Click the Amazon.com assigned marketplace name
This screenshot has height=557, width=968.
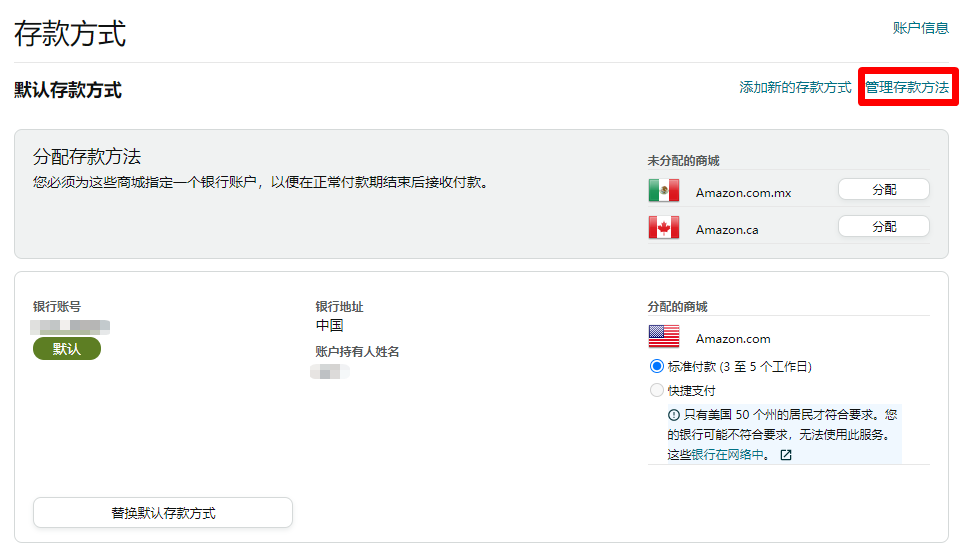coord(733,339)
